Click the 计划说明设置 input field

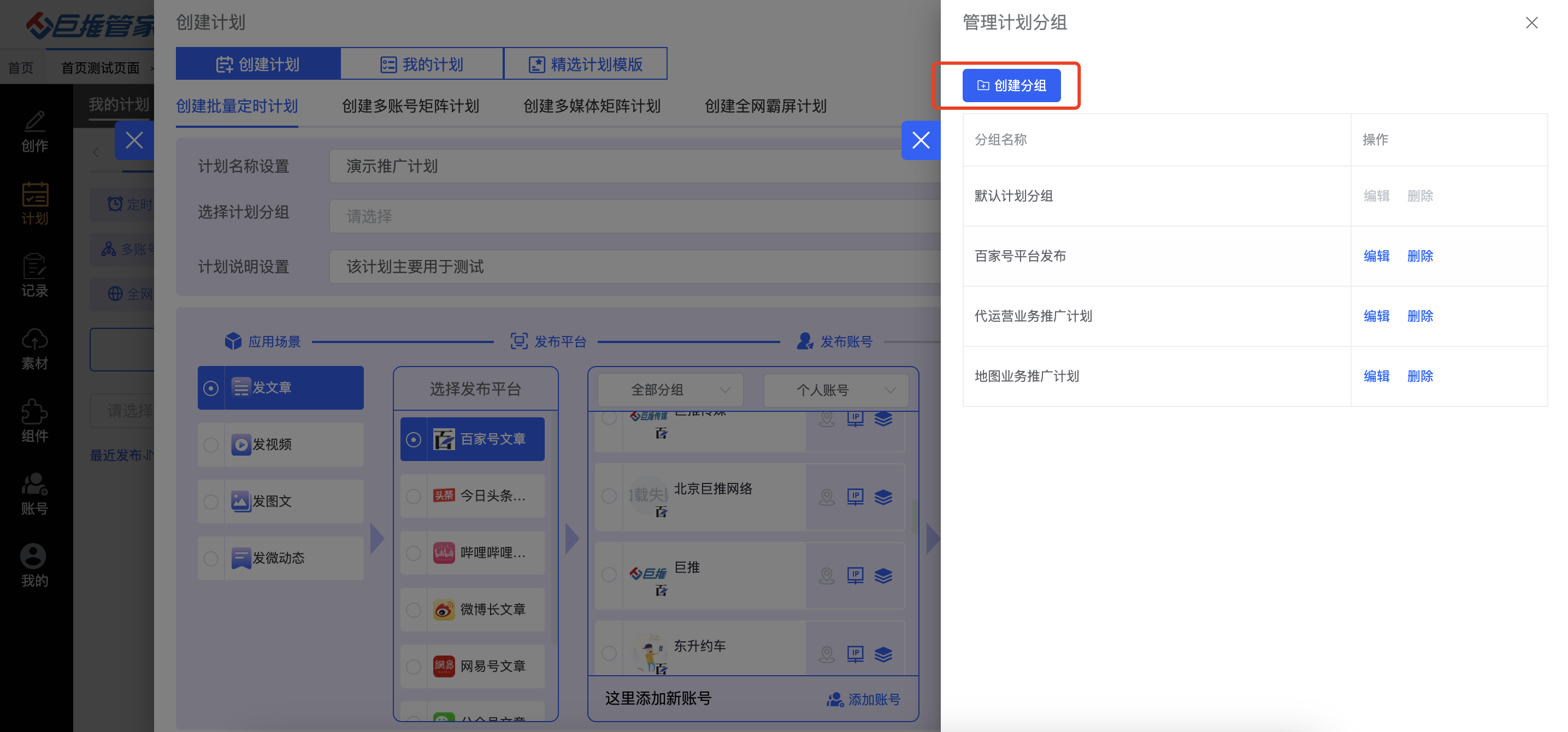[x=635, y=267]
